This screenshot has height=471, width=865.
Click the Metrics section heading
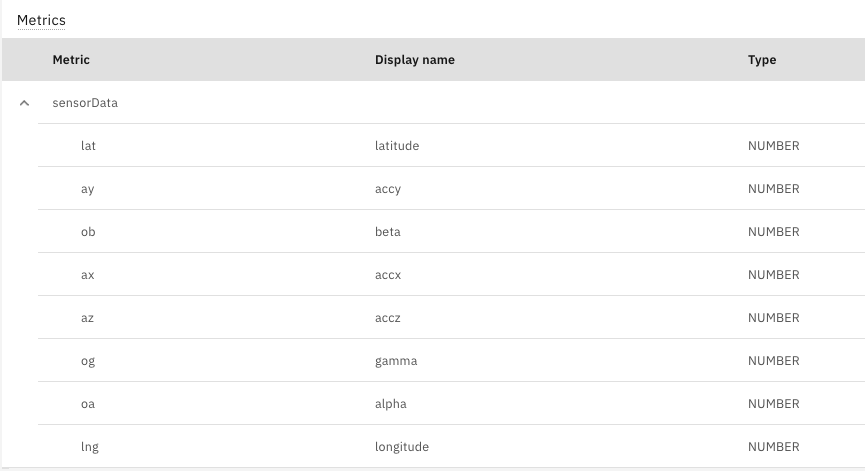[x=41, y=20]
